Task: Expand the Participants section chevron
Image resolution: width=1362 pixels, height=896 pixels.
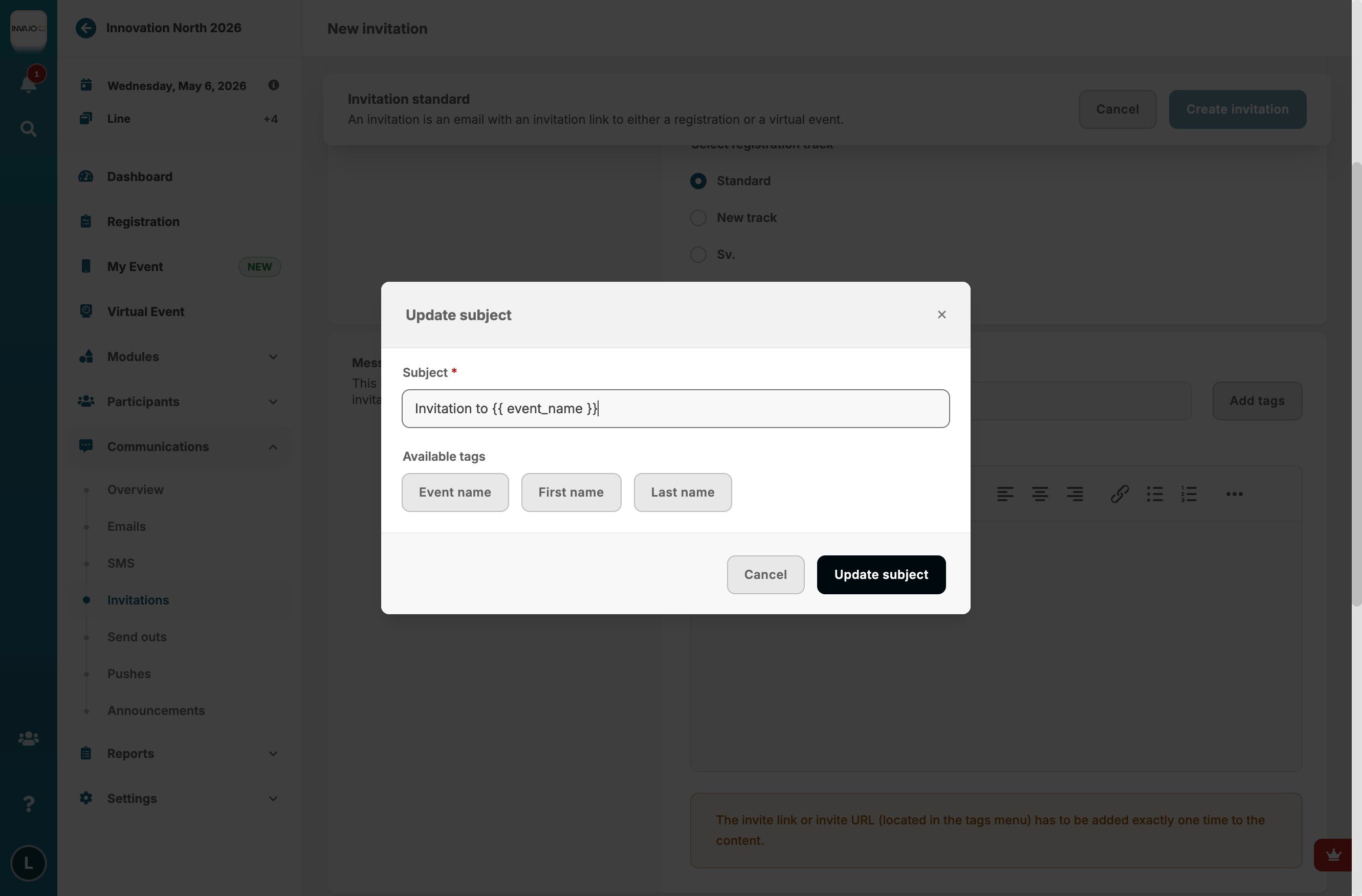Action: pos(273,401)
